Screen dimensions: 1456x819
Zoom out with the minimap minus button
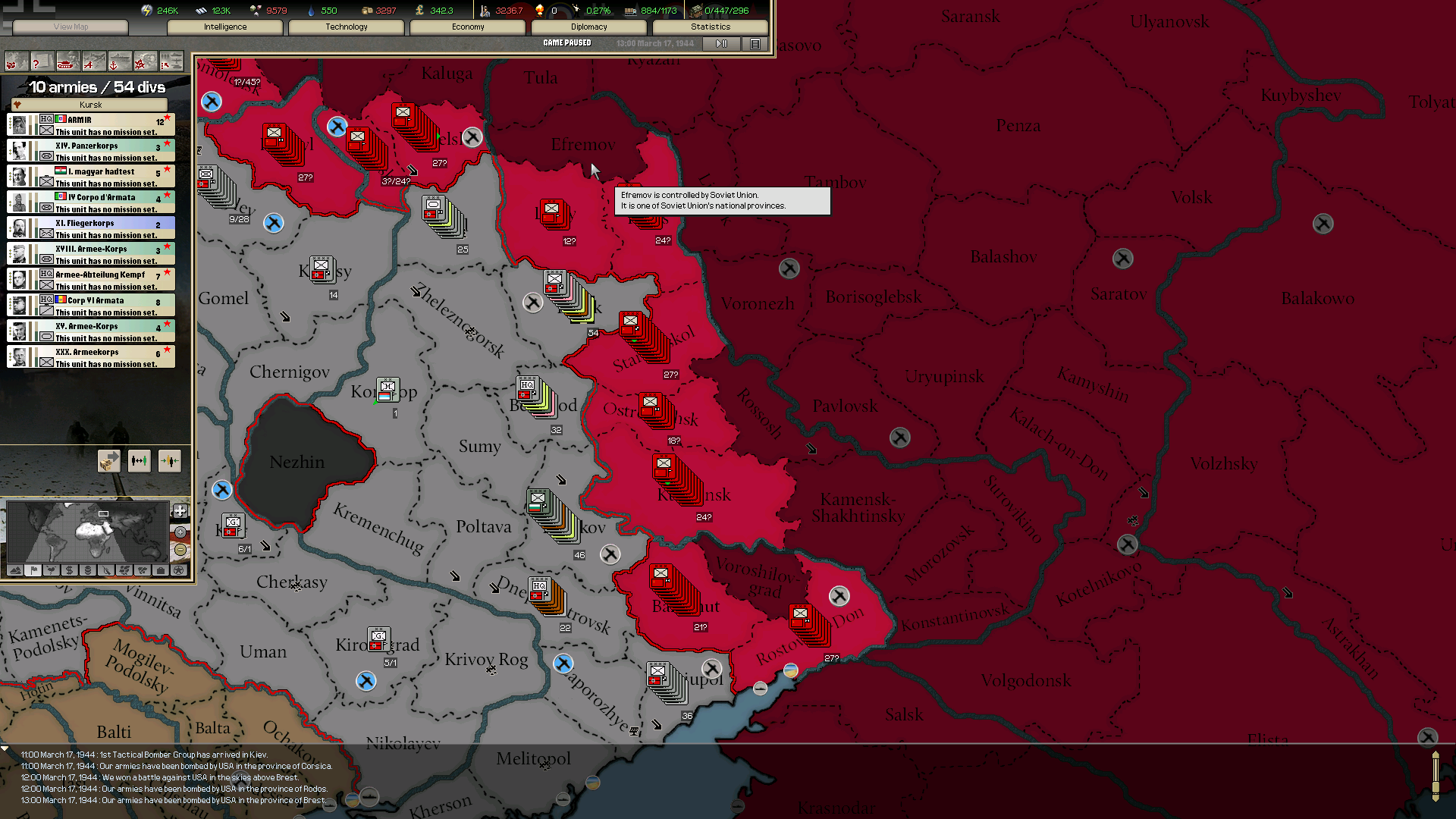point(180,550)
